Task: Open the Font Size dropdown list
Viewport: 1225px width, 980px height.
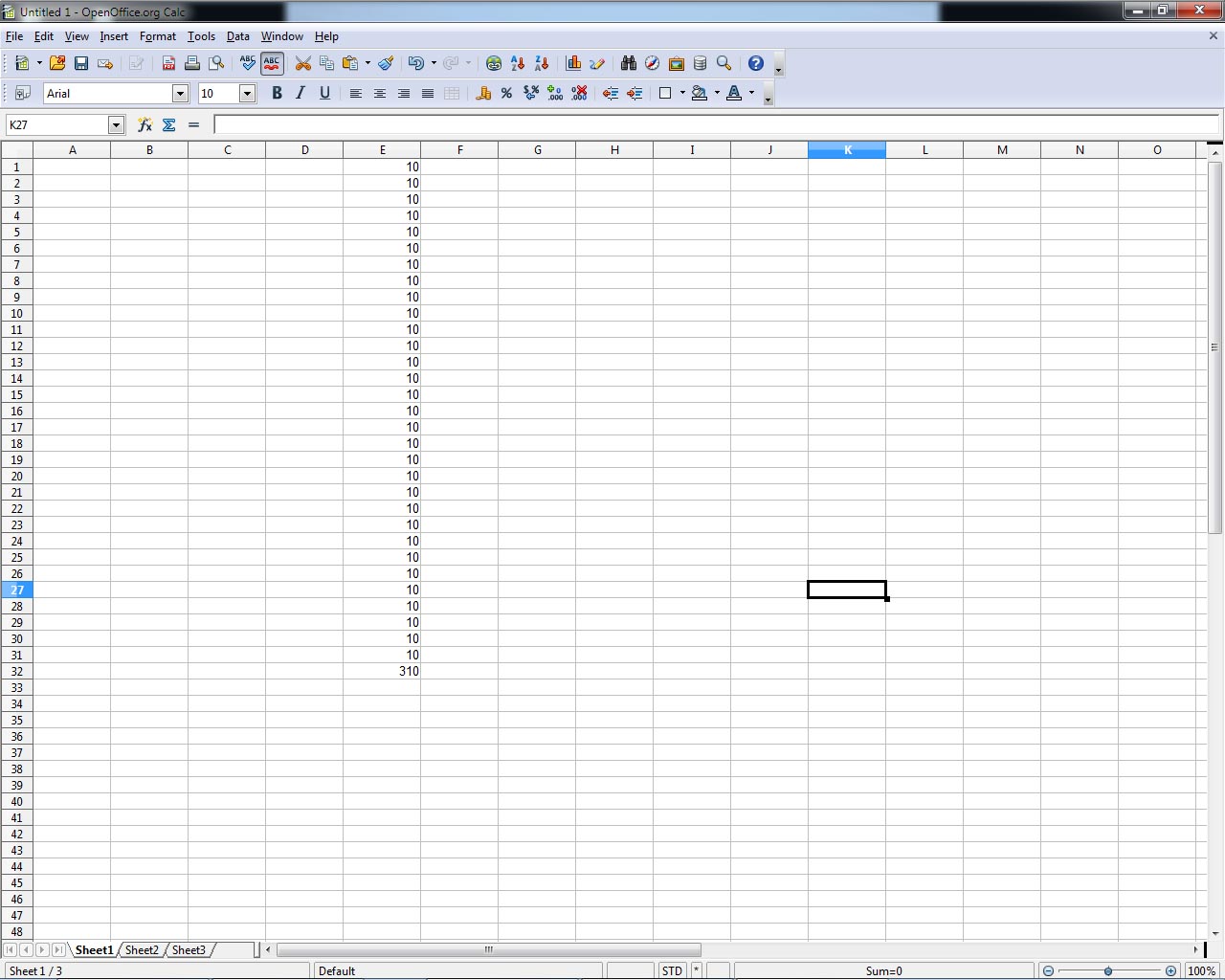Action: 247,93
